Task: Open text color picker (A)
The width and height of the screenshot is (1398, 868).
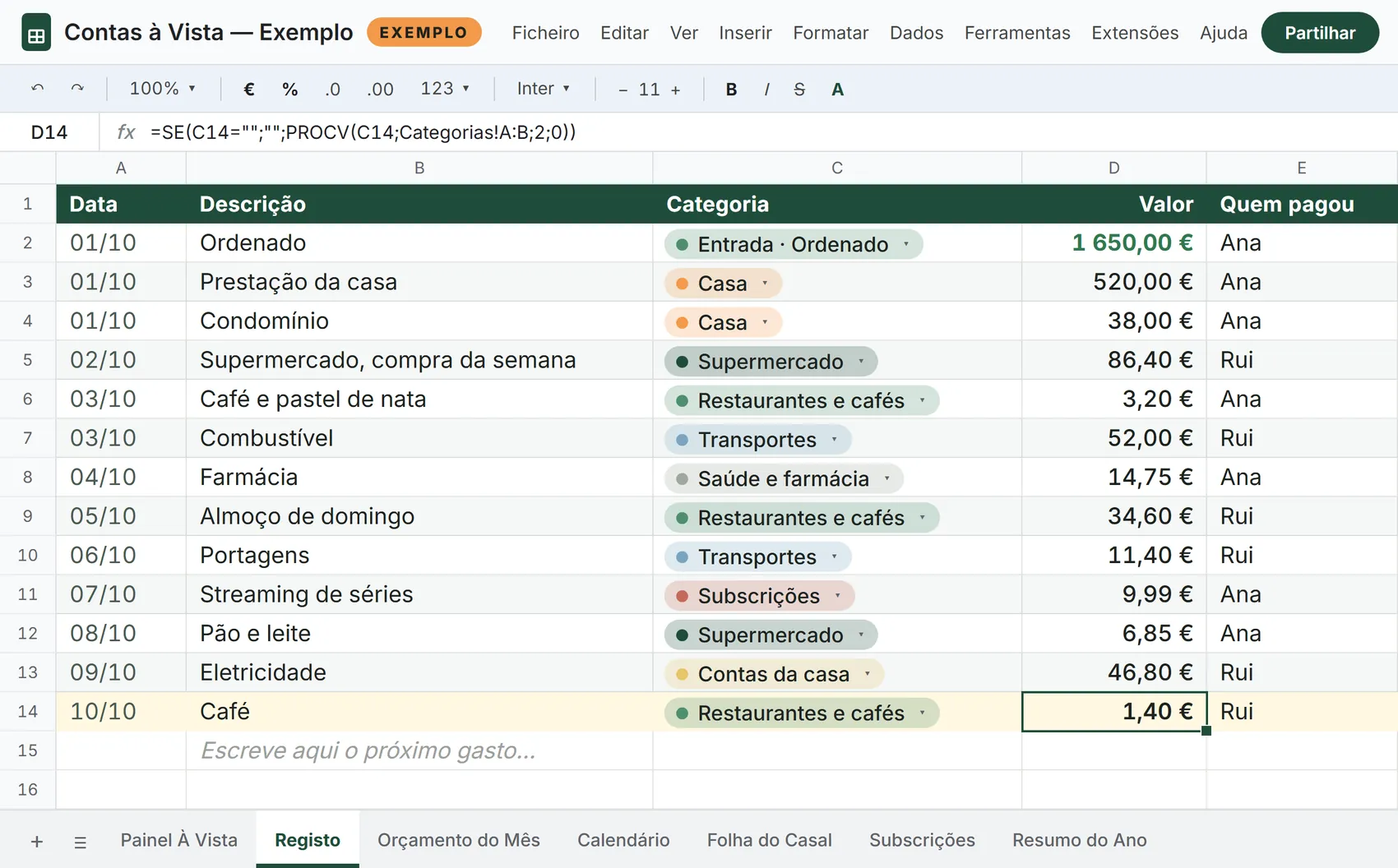Action: 837,89
